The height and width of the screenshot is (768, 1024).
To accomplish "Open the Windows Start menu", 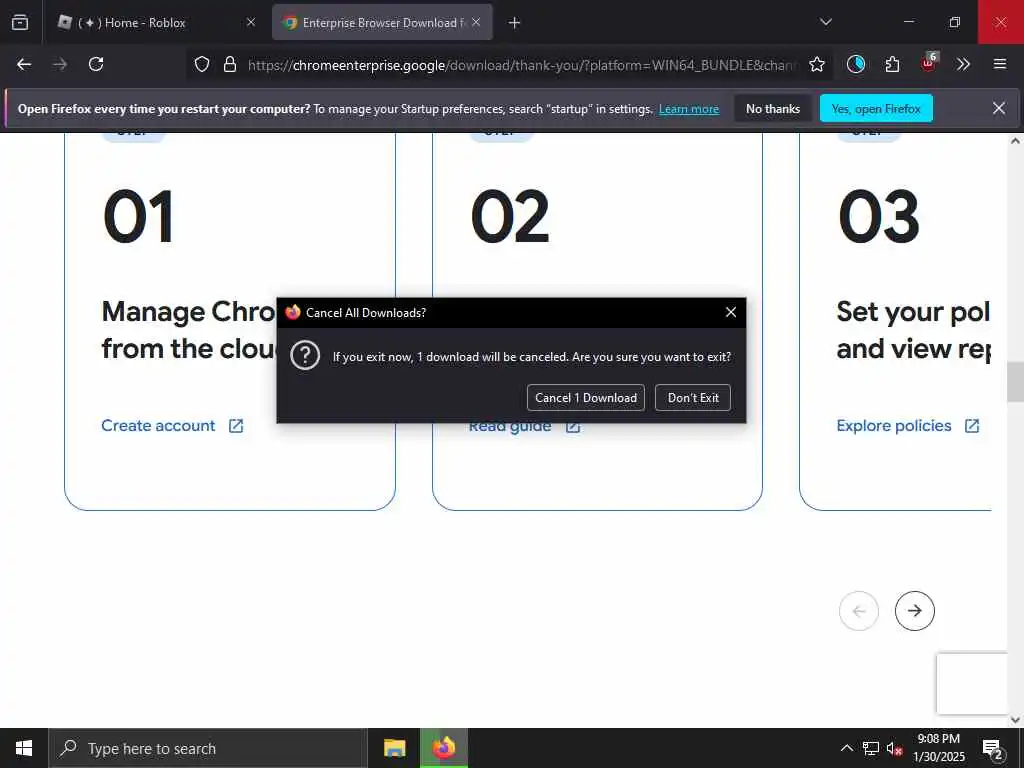I will 24,748.
